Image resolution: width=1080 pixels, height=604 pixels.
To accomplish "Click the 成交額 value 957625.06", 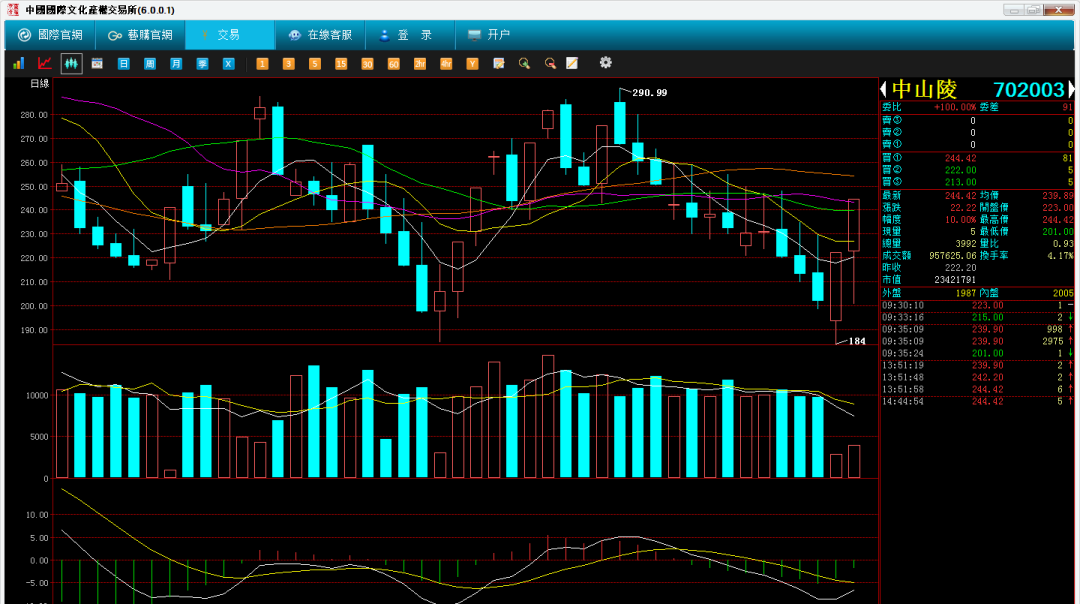I will click(x=953, y=256).
